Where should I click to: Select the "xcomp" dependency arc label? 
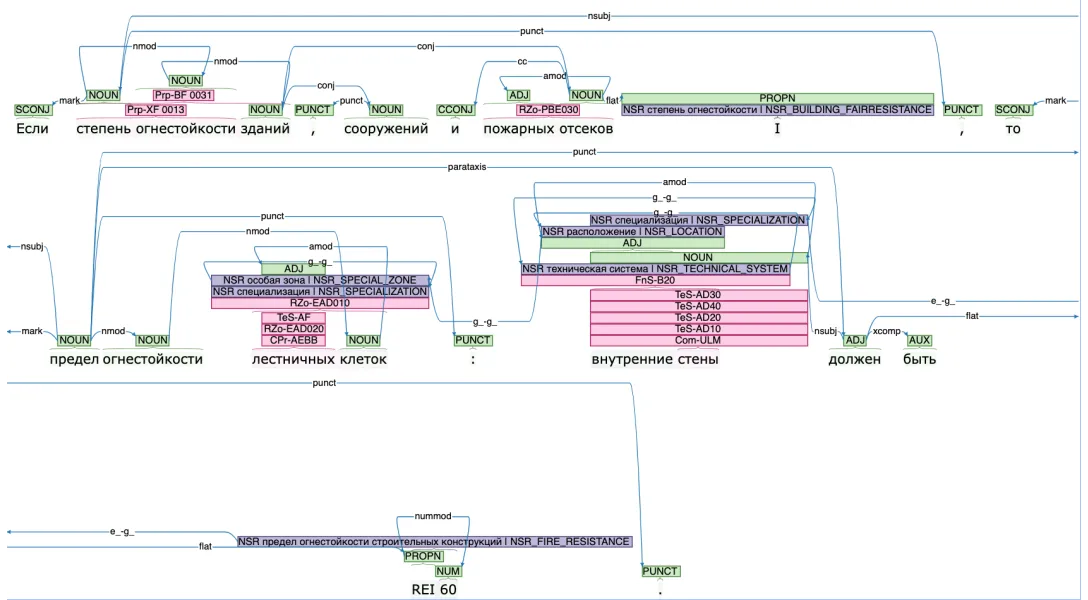pyautogui.click(x=886, y=330)
